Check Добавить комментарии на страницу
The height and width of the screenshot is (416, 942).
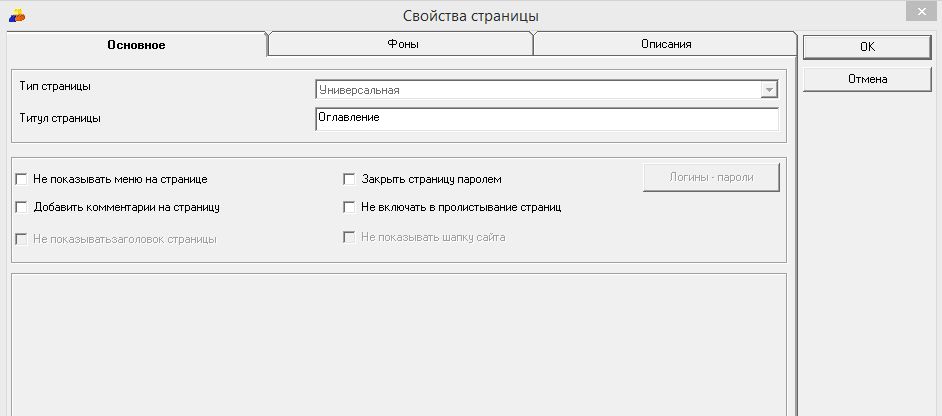tap(22, 208)
